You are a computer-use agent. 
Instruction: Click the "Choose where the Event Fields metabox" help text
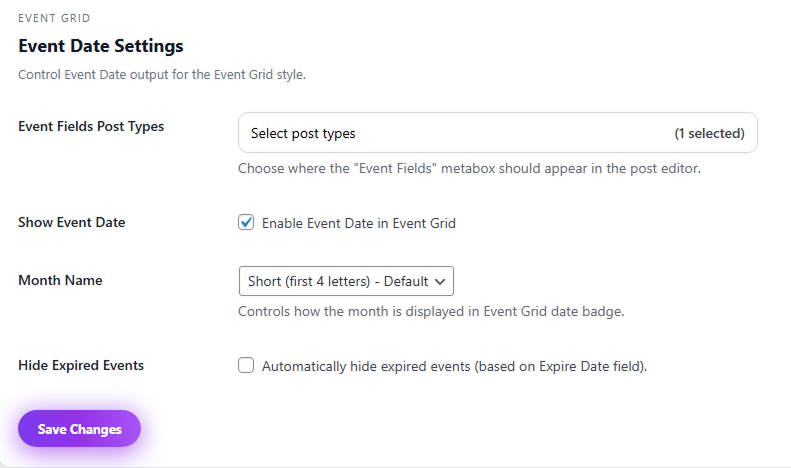469,168
